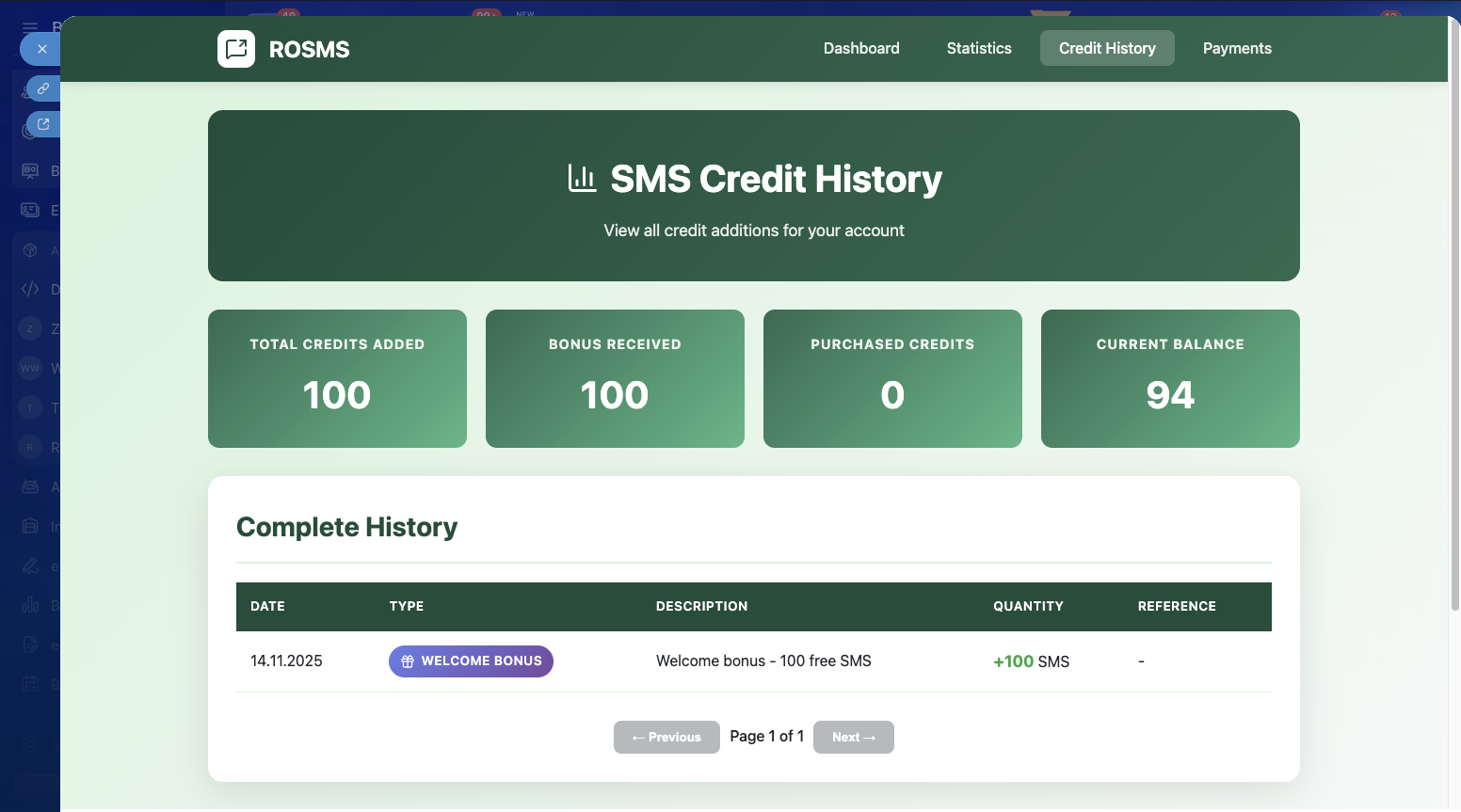Click the Total Credits Added card

tap(337, 378)
